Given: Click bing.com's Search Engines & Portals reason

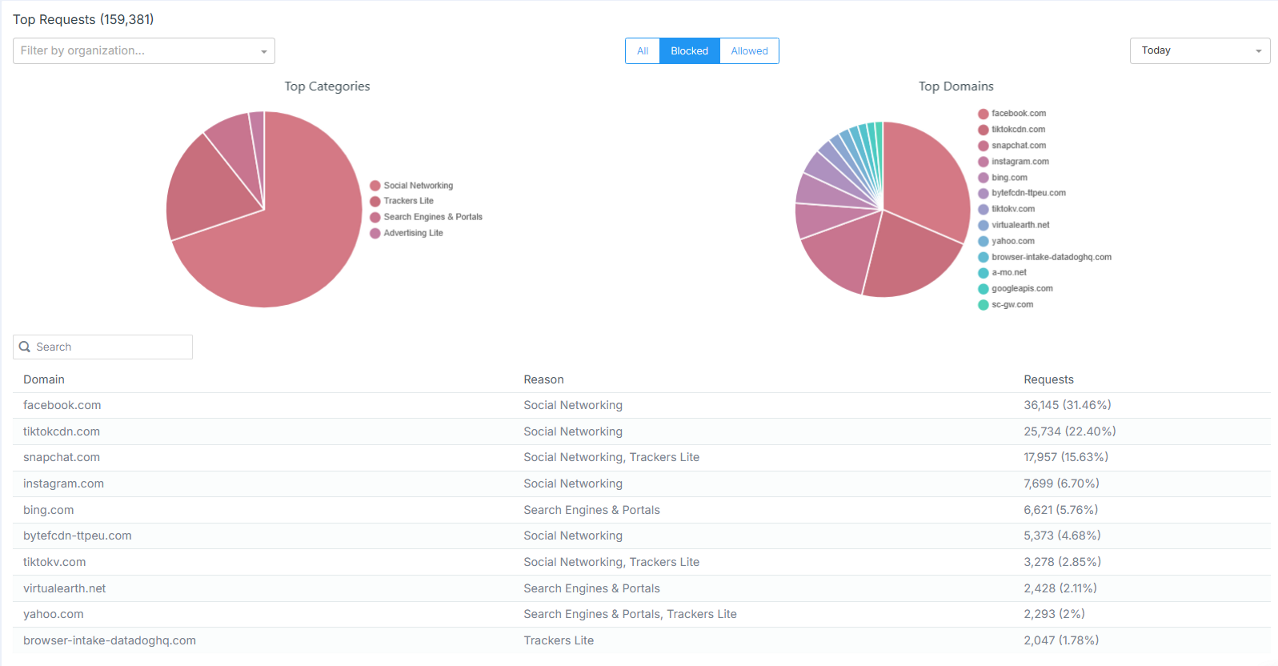Looking at the screenshot, I should tap(592, 510).
